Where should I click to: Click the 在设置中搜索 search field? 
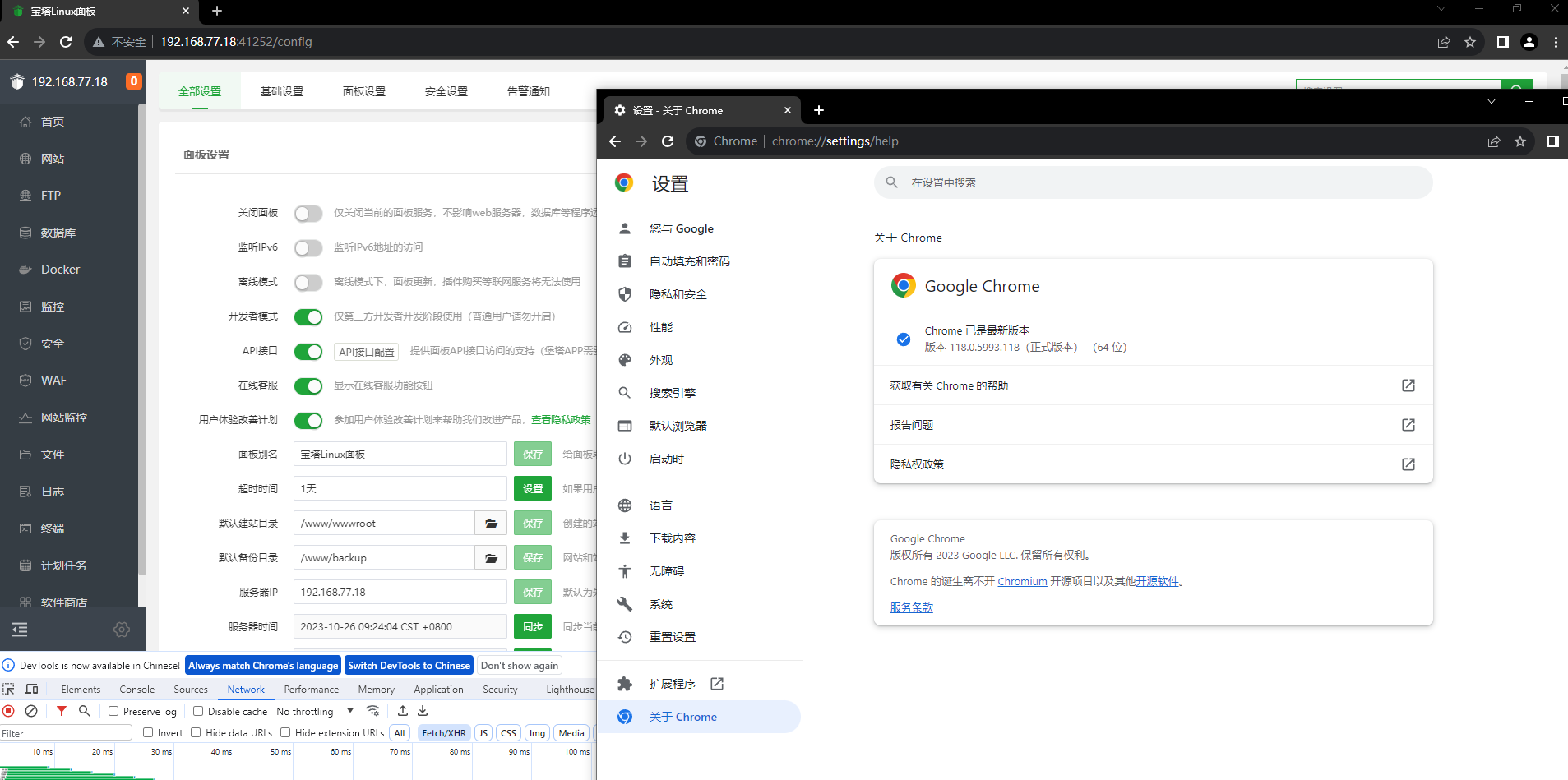(1153, 182)
